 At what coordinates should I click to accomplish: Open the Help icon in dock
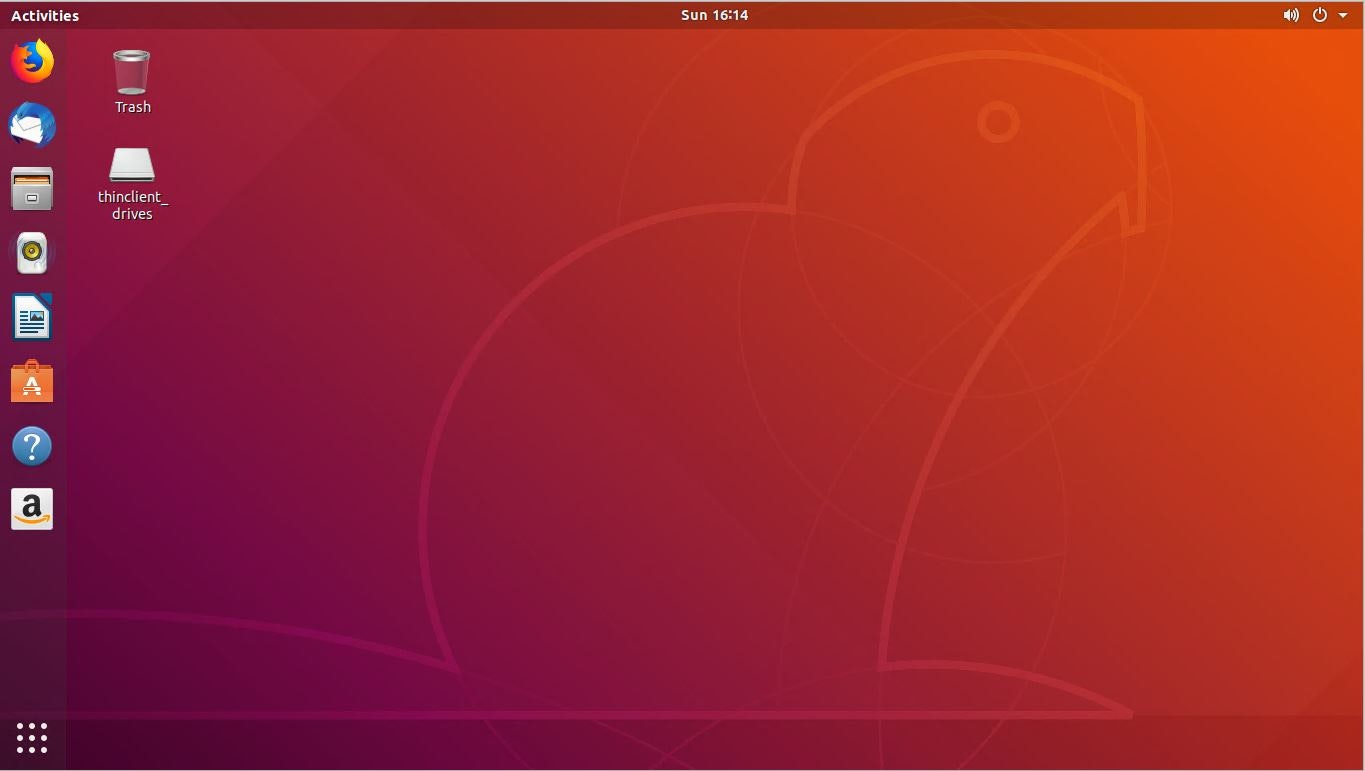(32, 446)
